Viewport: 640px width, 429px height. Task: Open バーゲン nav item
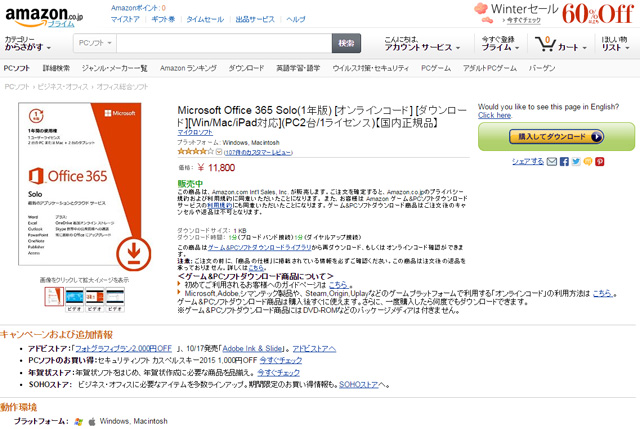[542, 68]
